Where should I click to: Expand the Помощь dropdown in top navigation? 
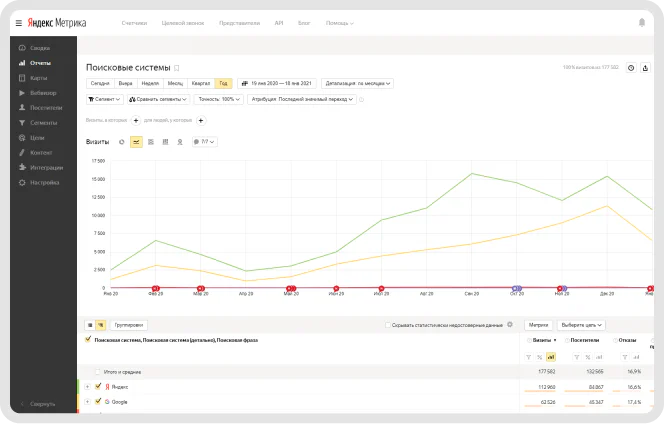coord(340,23)
